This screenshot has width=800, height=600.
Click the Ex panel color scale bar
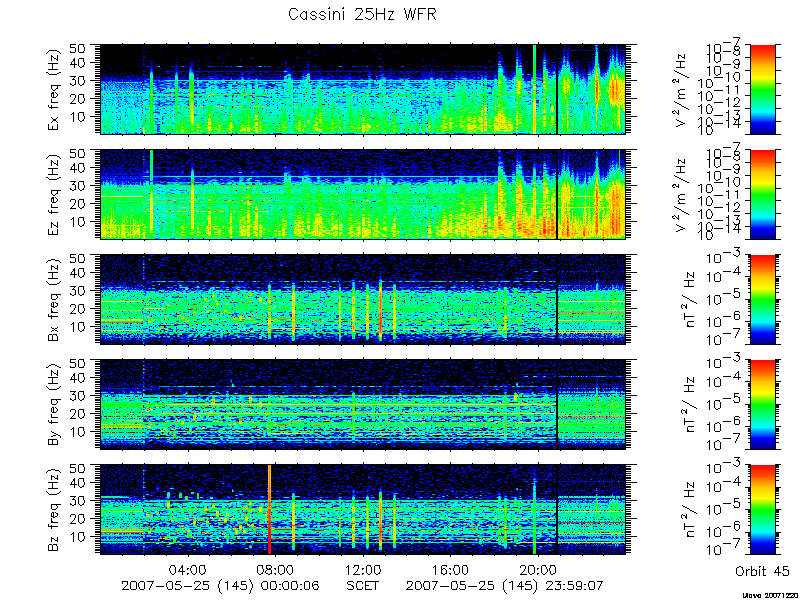point(762,89)
